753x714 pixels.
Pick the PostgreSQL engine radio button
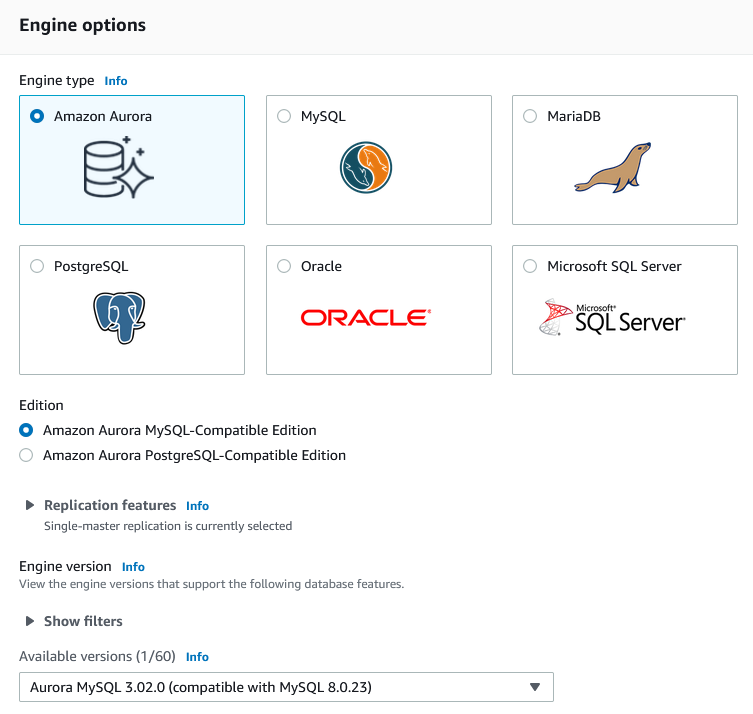(37, 266)
